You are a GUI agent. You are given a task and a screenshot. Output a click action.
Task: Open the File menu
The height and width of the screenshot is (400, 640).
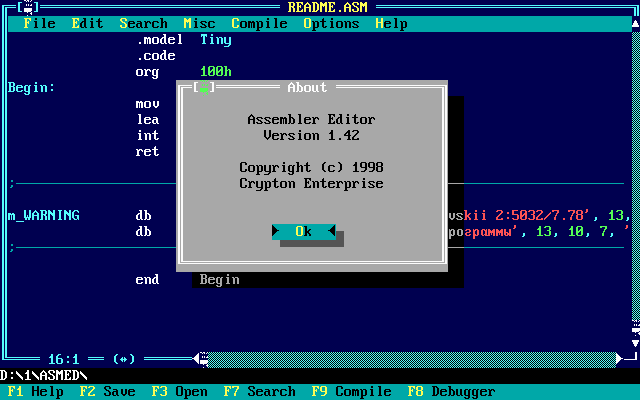point(40,24)
